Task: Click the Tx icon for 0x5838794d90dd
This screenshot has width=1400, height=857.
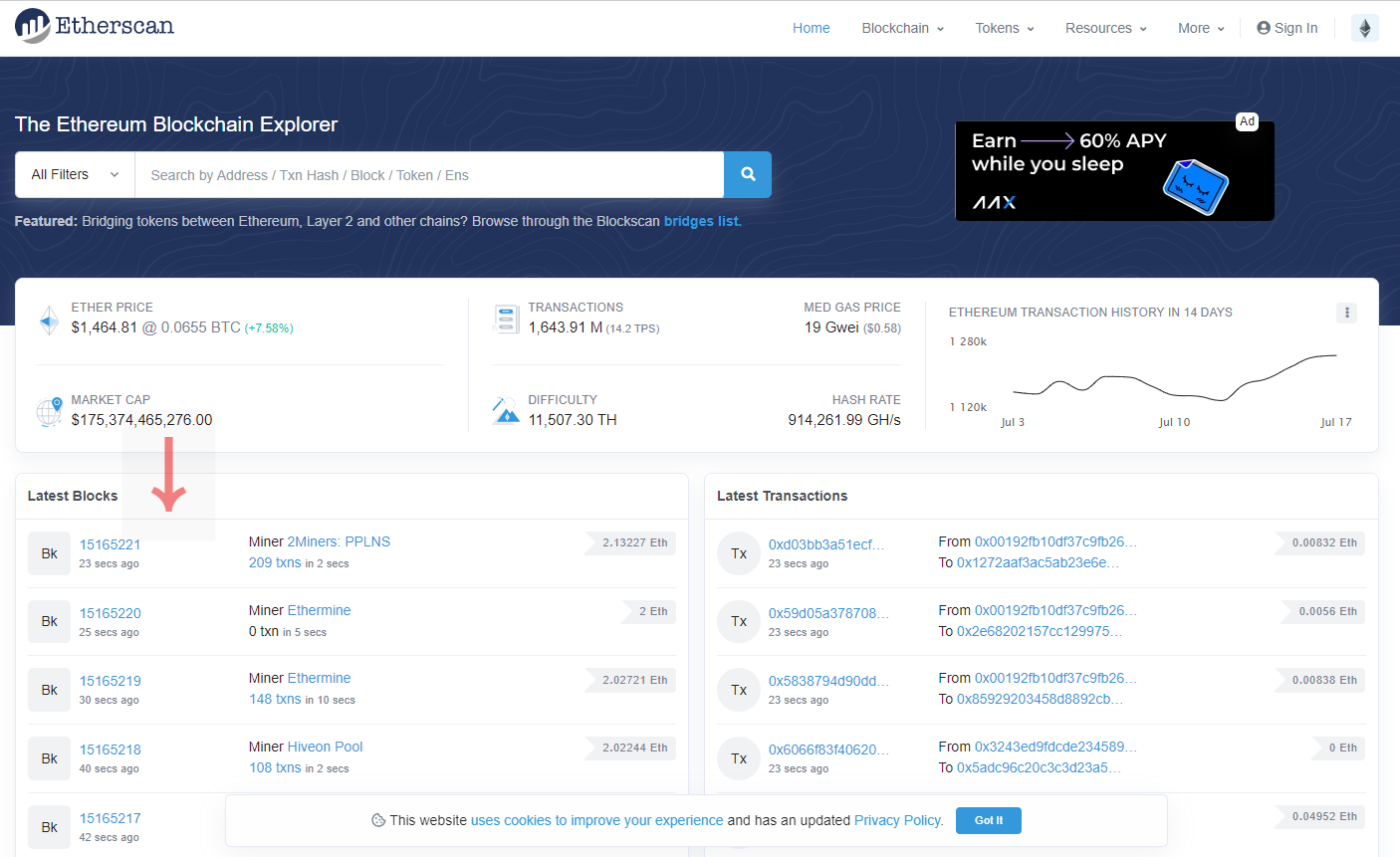Action: [x=739, y=690]
